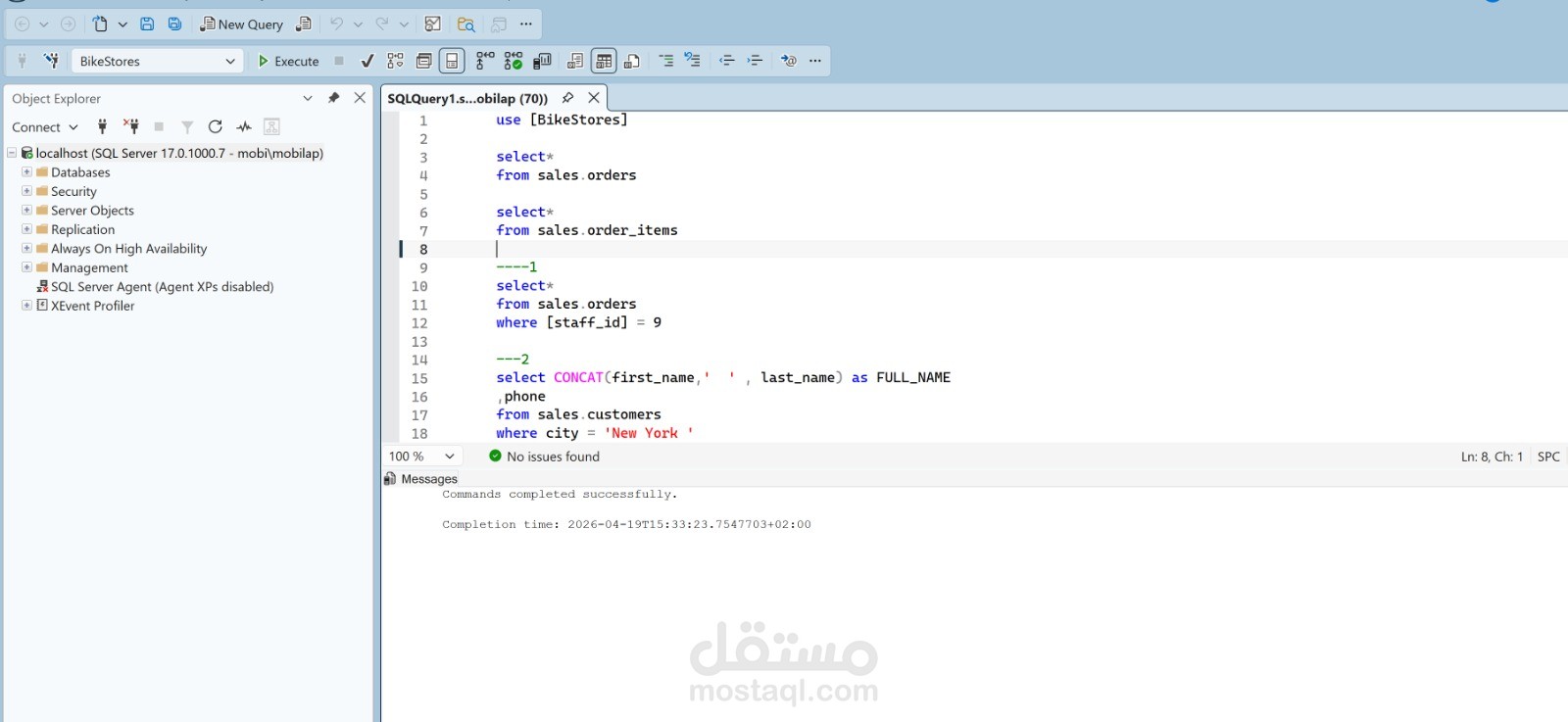1568x722 pixels.
Task: Expand the Replication node
Action: tap(26, 229)
